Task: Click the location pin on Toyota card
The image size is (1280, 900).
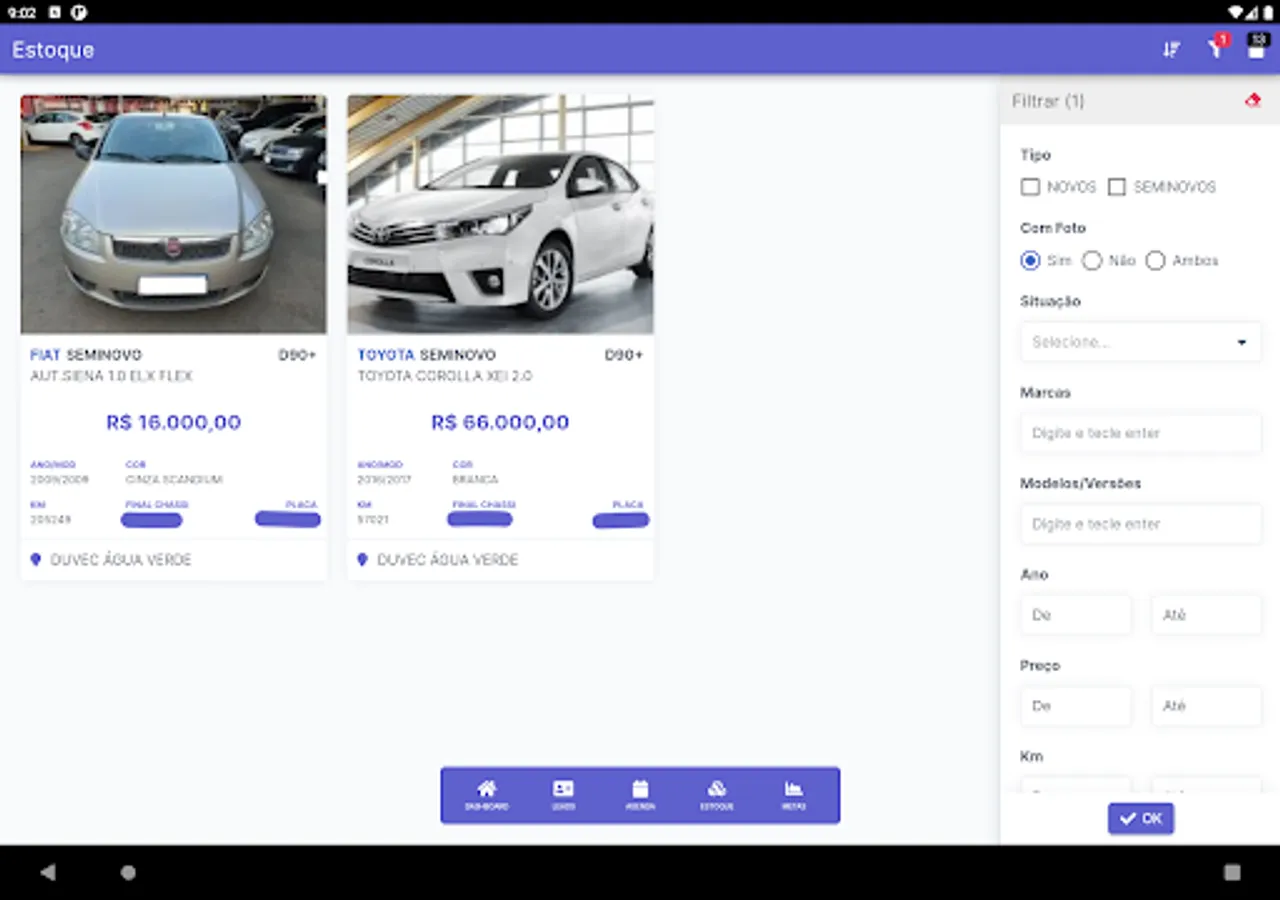Action: [363, 560]
